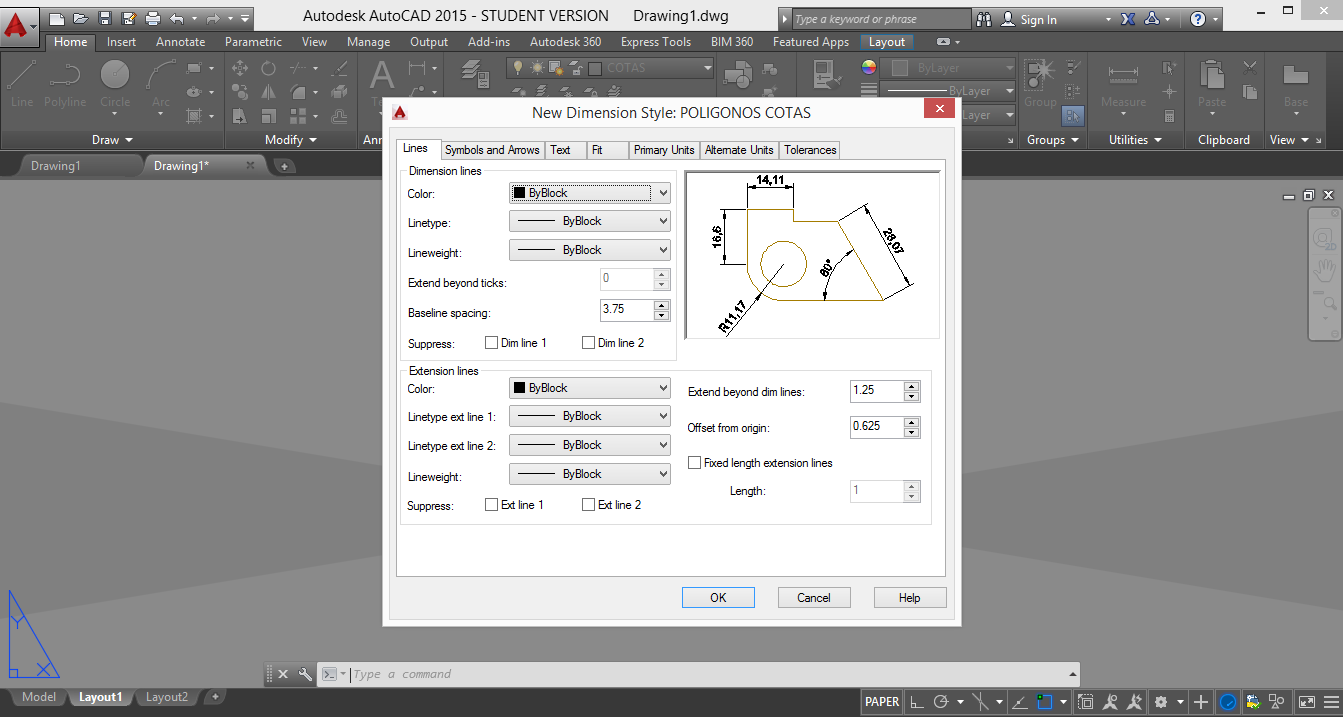Click the Plot printer icon

152,18
